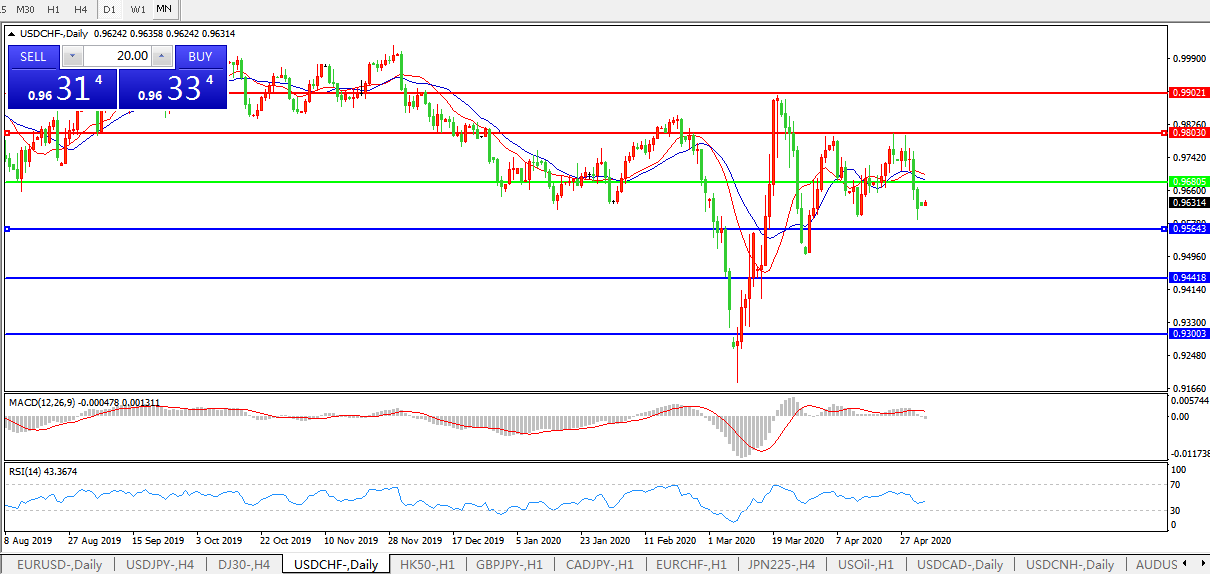Select the green 0.96805 price level label

pyautogui.click(x=1189, y=182)
